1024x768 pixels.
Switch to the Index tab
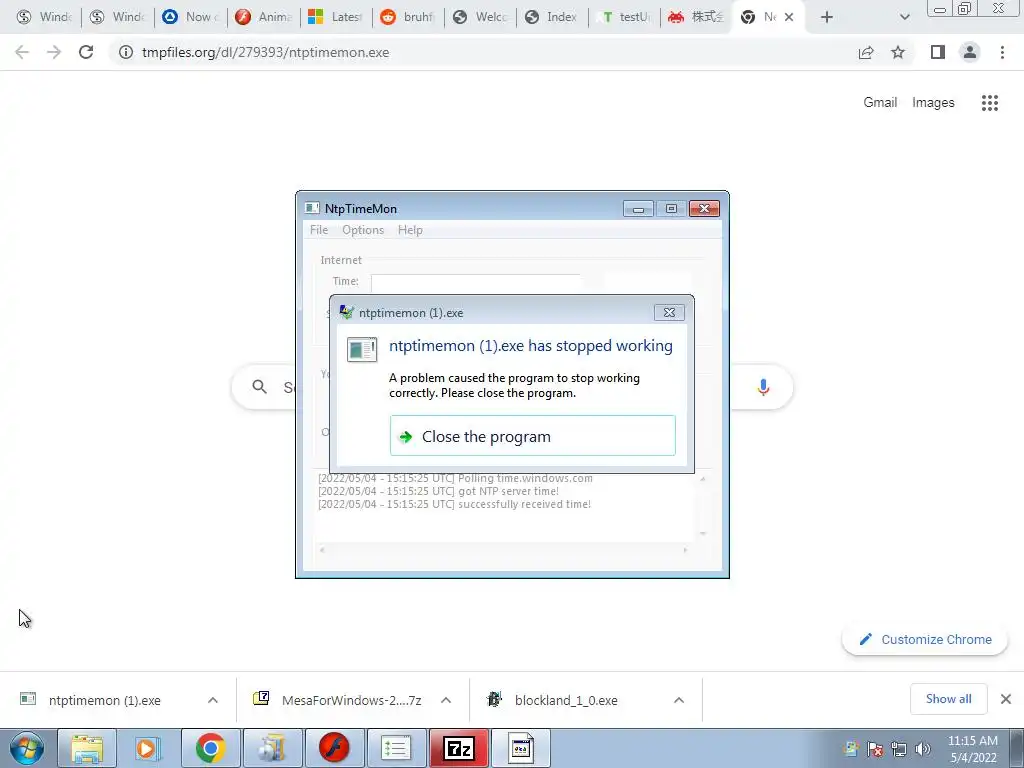tap(552, 17)
